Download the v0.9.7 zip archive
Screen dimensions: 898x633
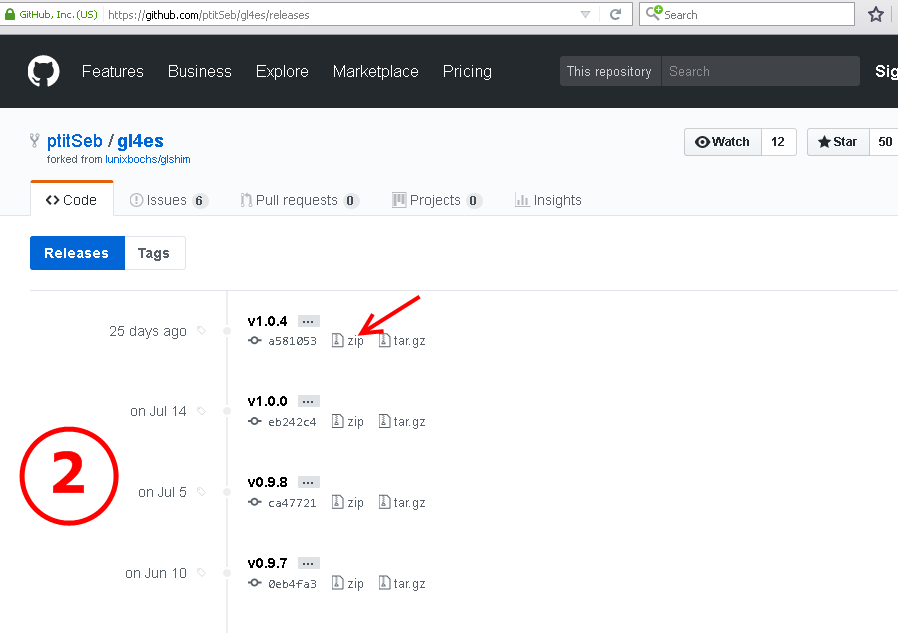(x=355, y=584)
